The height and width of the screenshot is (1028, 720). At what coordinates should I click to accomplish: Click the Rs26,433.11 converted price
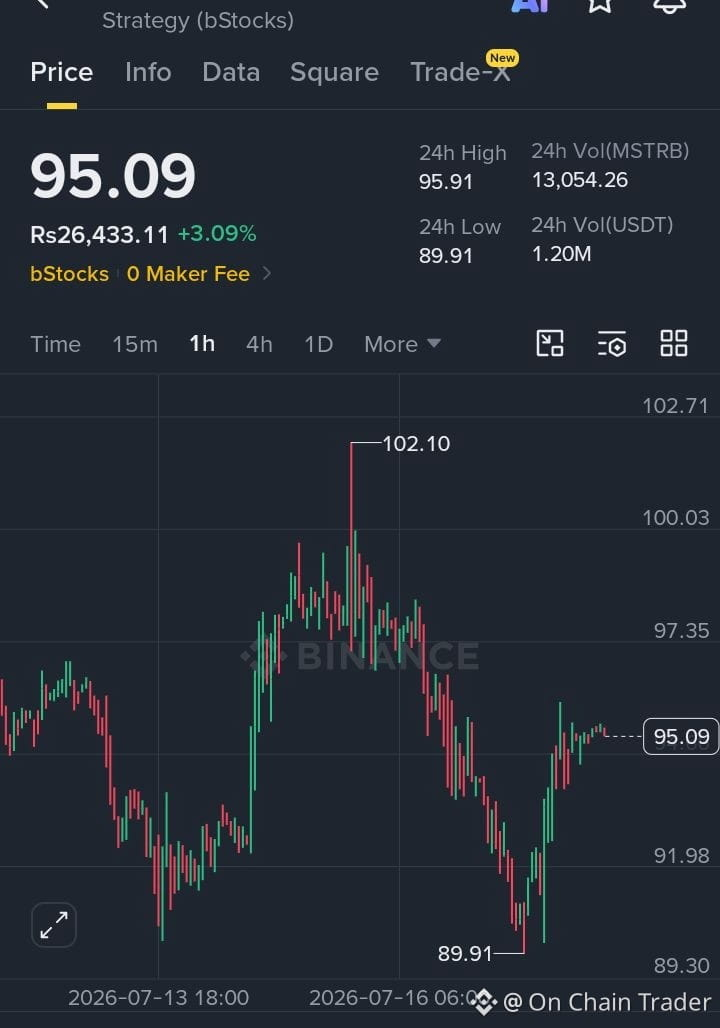click(x=99, y=234)
